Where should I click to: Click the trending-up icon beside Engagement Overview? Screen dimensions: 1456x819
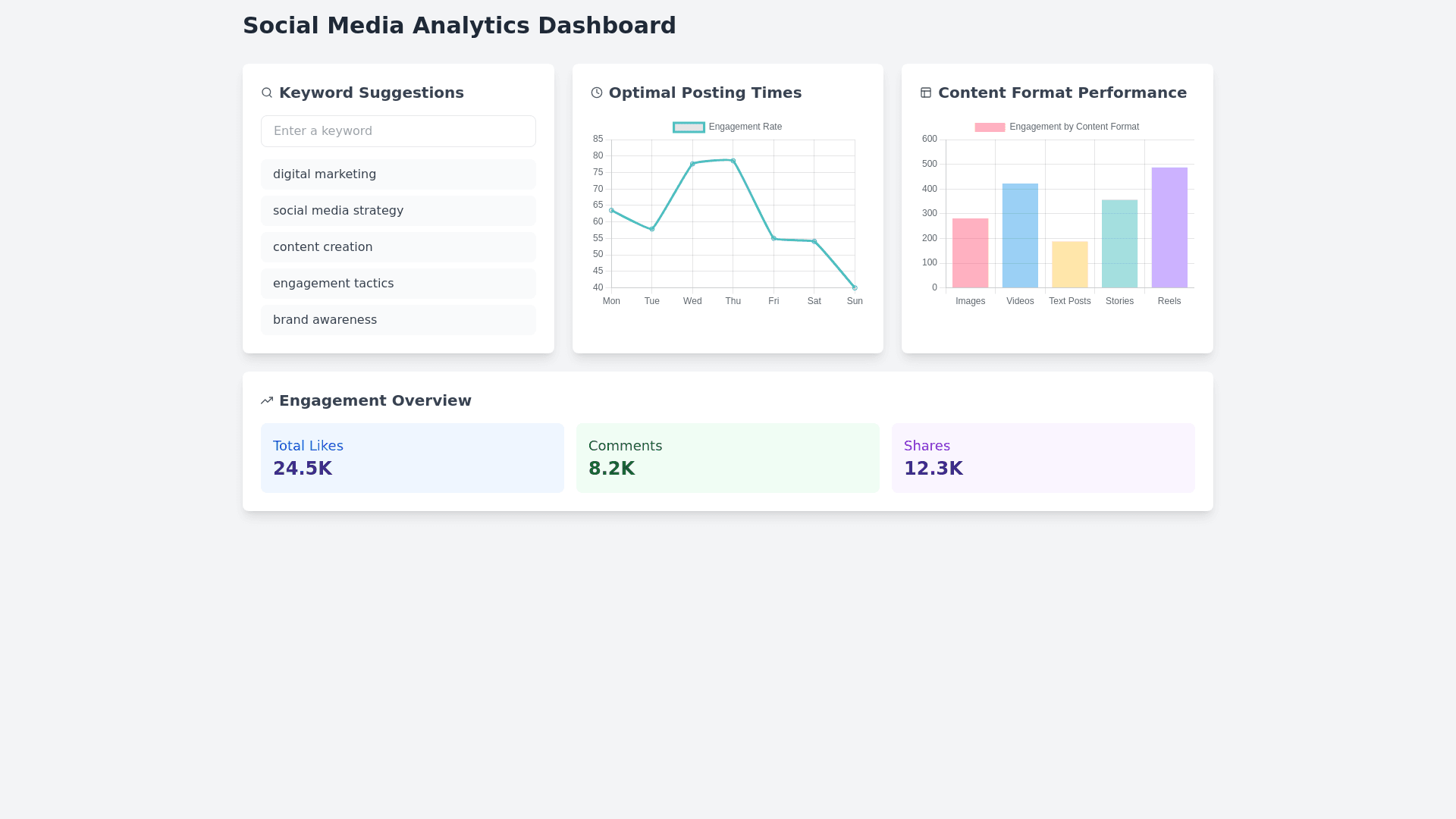[x=267, y=400]
